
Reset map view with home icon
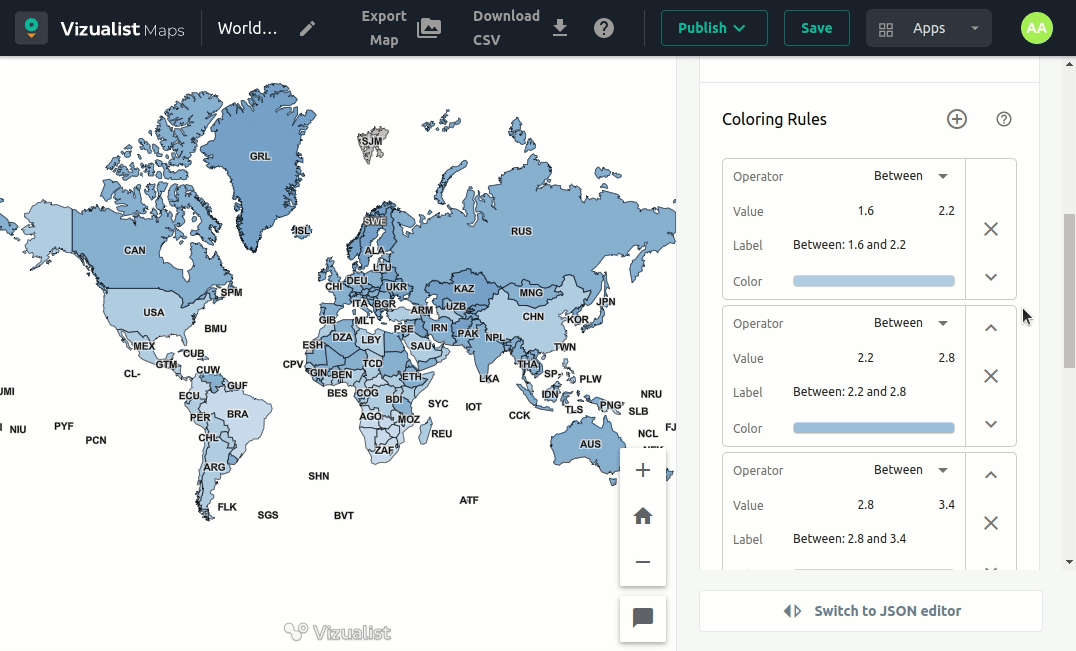click(x=643, y=516)
